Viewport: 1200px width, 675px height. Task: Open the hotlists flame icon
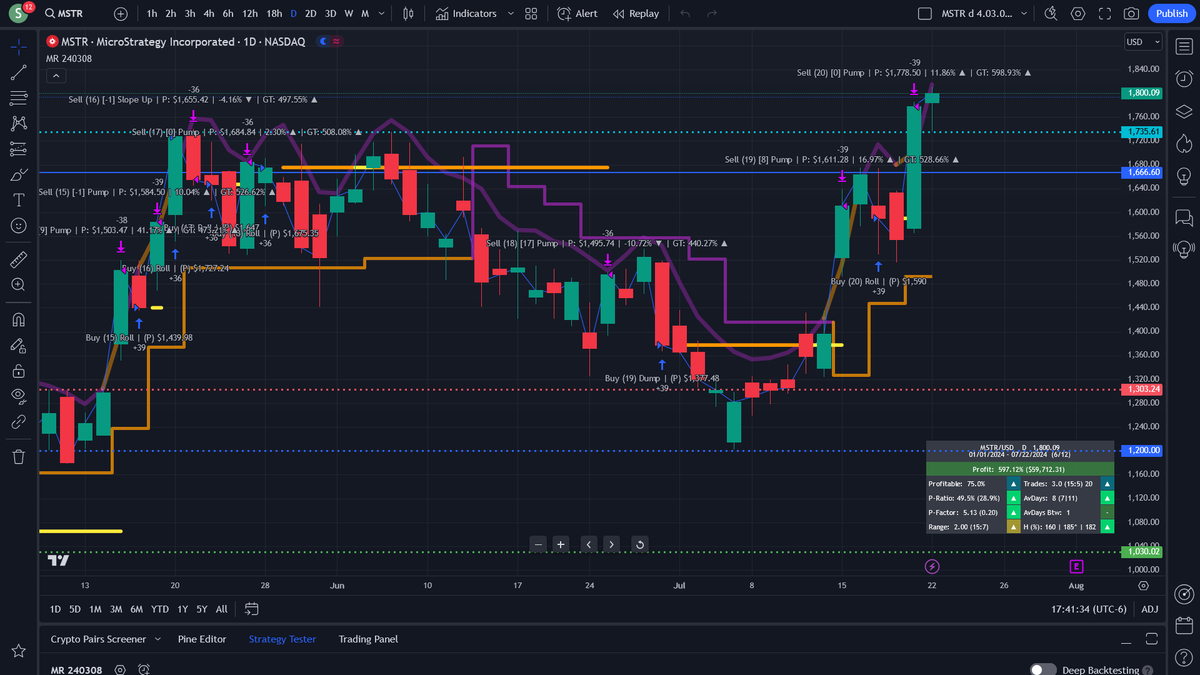click(1183, 143)
